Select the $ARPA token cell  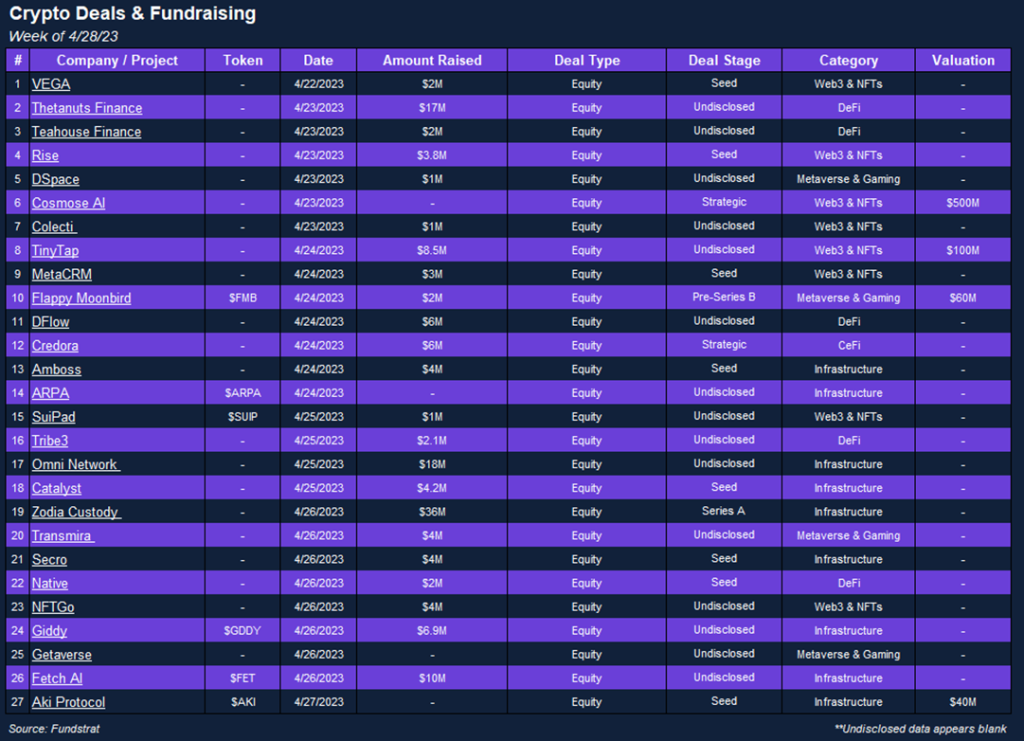243,393
